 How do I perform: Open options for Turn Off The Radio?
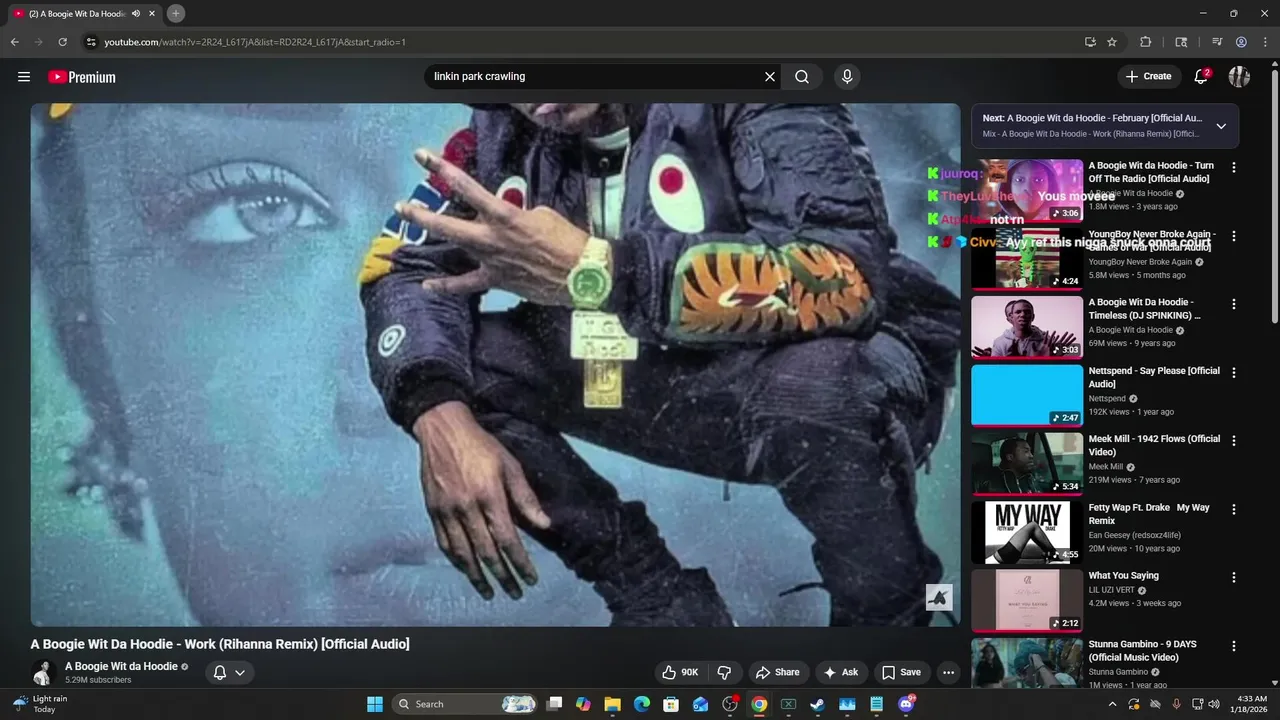point(1233,168)
